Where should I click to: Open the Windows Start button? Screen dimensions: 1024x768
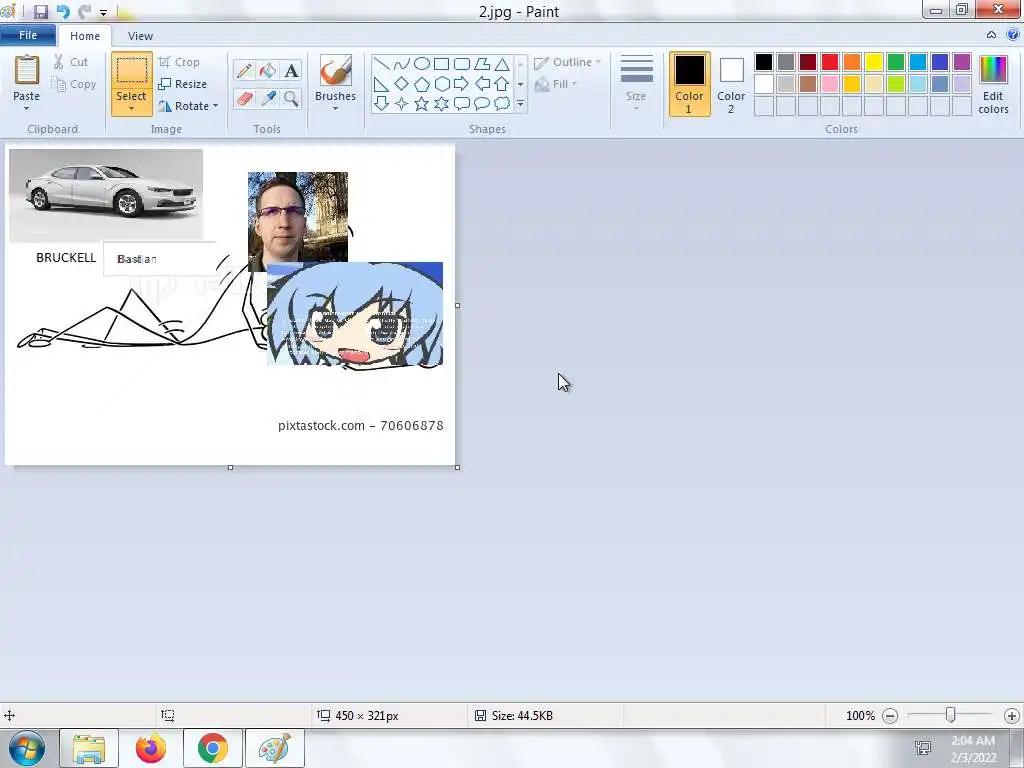pyautogui.click(x=27, y=748)
